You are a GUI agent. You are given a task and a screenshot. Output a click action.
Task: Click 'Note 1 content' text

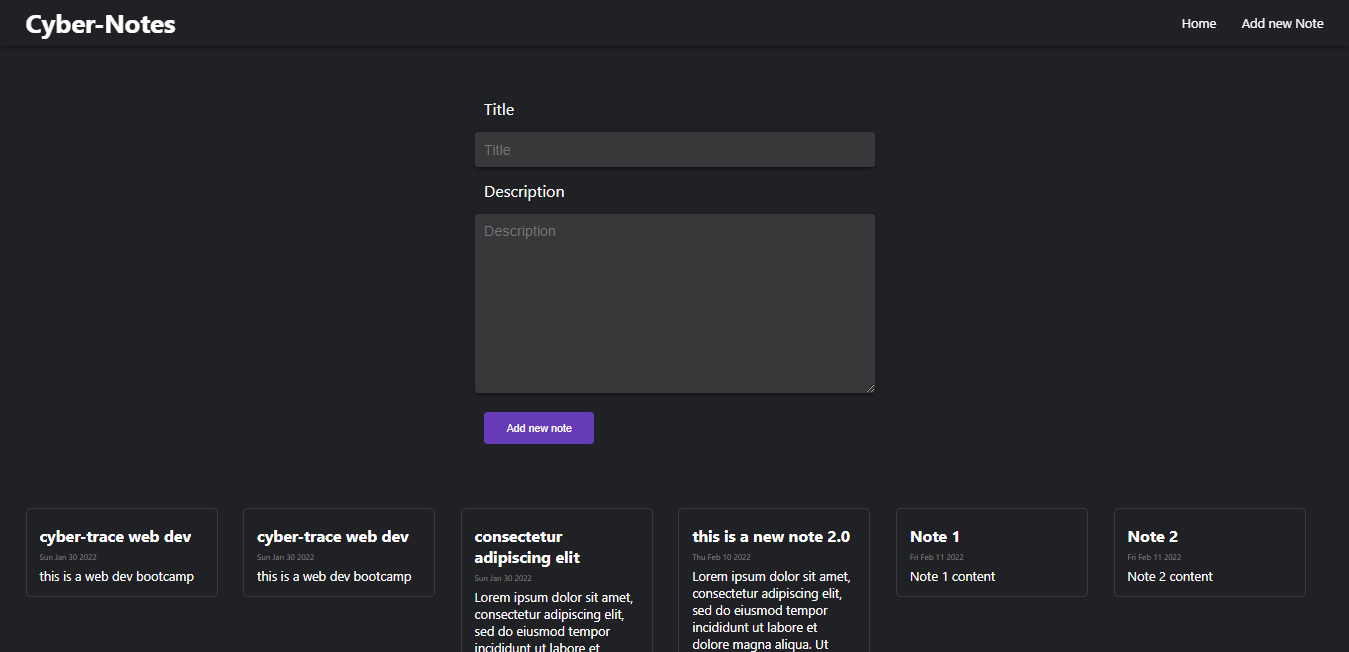(x=952, y=576)
